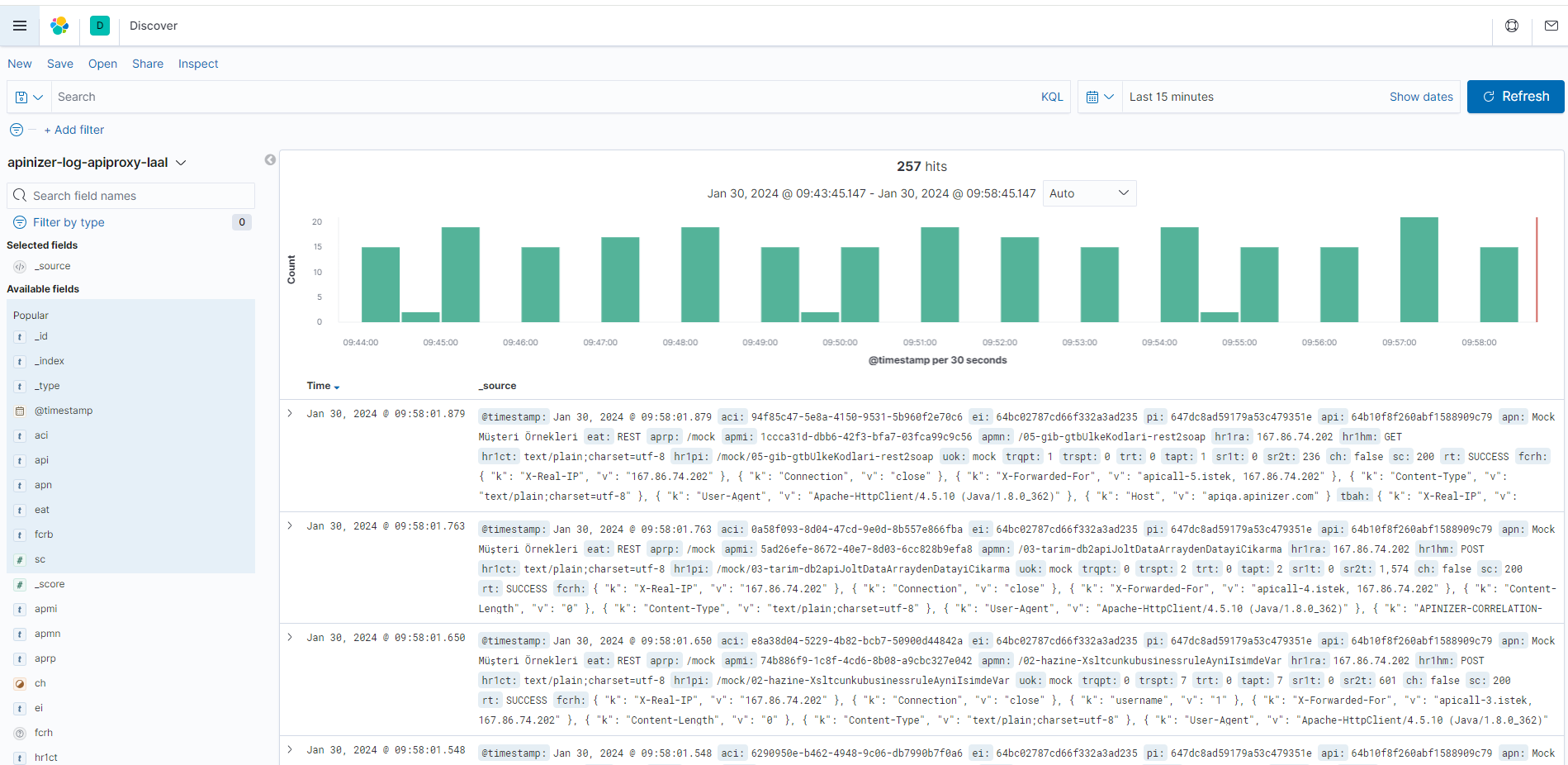1568x765 pixels.
Task: Click the Elastic logo icon
Action: click(x=59, y=26)
